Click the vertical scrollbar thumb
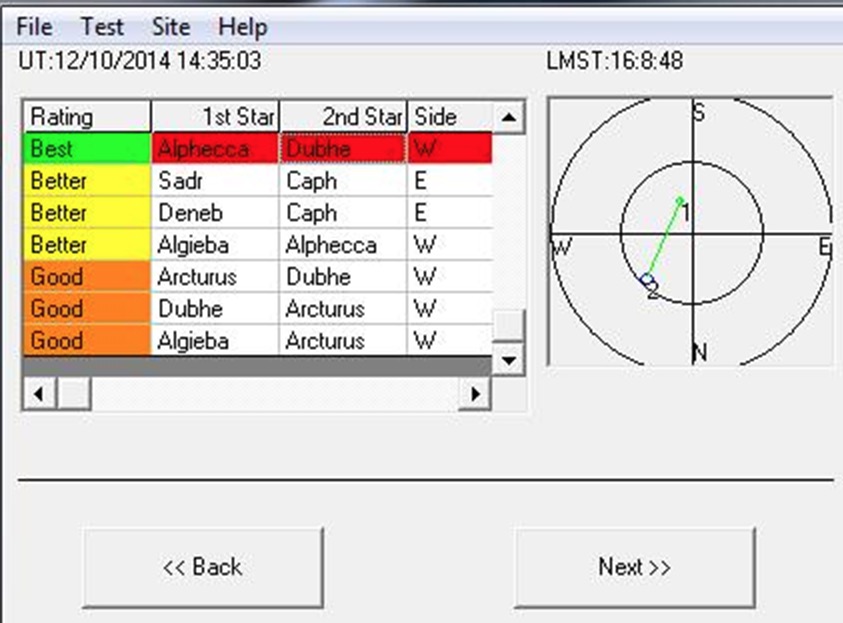Screen dimensions: 843x623 508,325
